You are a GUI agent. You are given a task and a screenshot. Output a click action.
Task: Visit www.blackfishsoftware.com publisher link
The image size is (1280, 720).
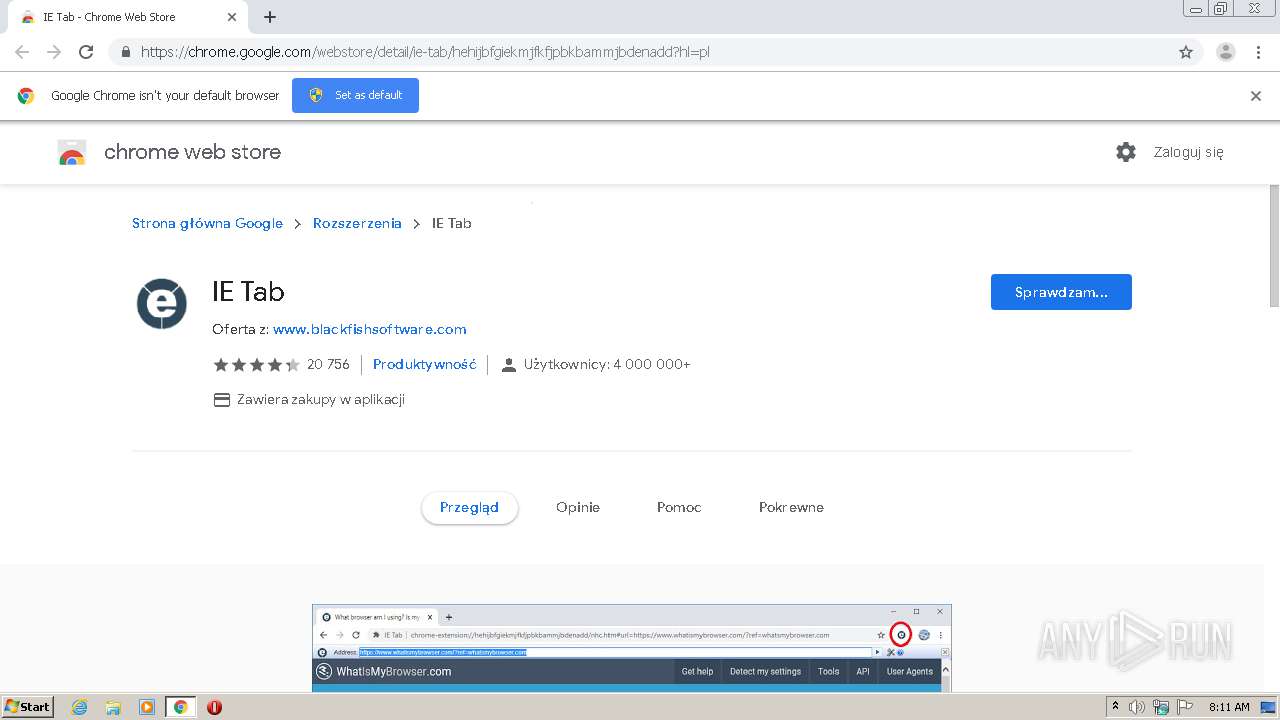point(370,329)
